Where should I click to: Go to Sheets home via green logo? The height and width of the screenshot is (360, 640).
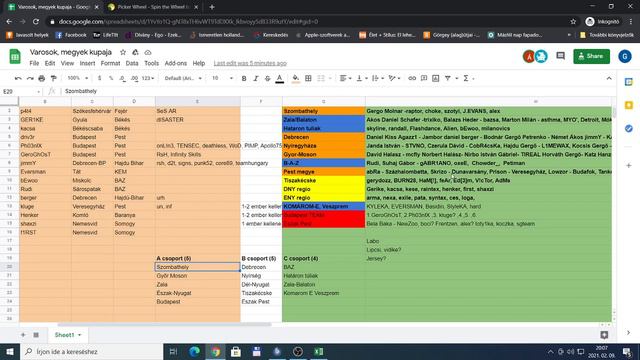15,56
